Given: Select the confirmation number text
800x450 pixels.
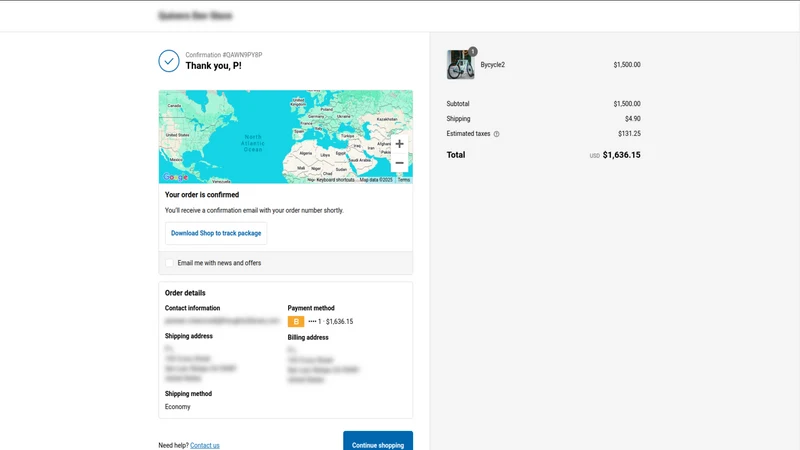Looking at the screenshot, I should (x=223, y=55).
